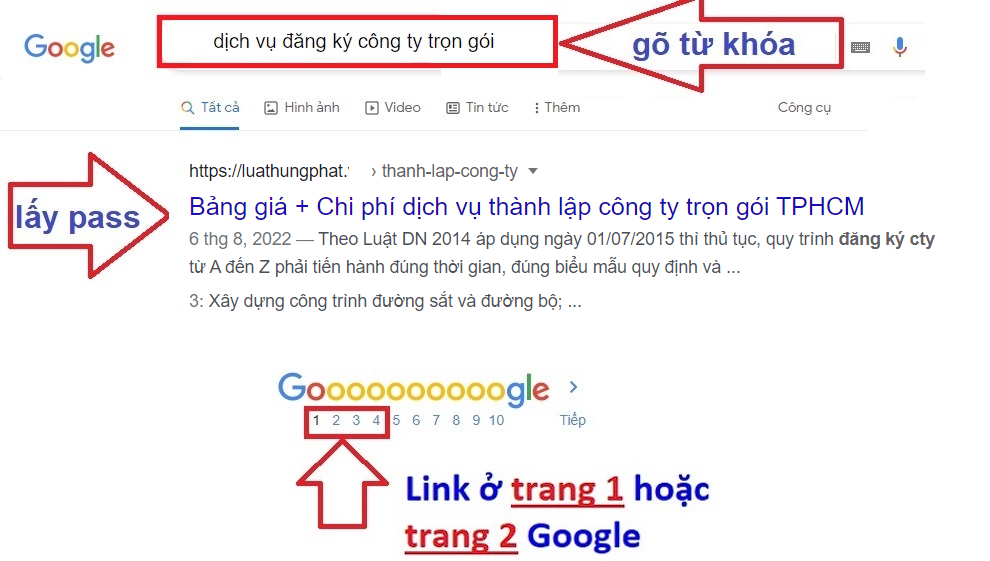The width and height of the screenshot is (990, 561).
Task: Open the three-dot Thêm menu
Action: (x=536, y=108)
